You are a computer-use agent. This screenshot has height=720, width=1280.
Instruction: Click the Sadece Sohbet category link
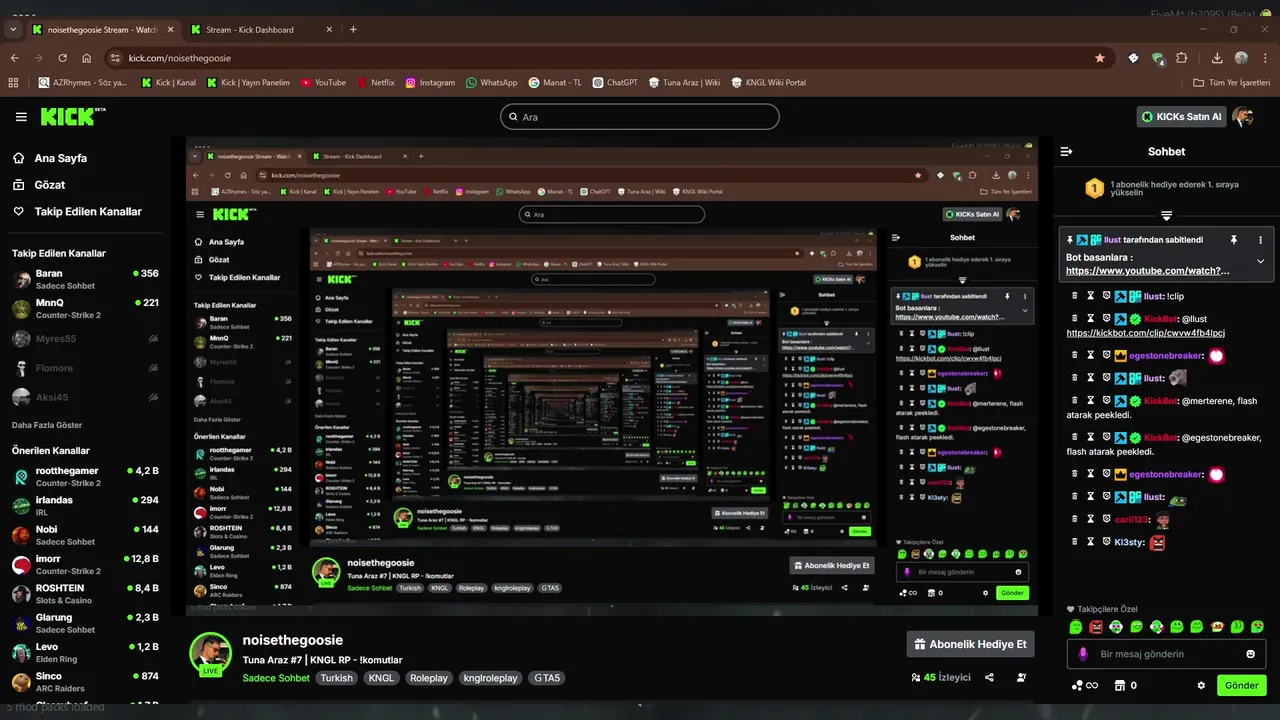pyautogui.click(x=276, y=678)
